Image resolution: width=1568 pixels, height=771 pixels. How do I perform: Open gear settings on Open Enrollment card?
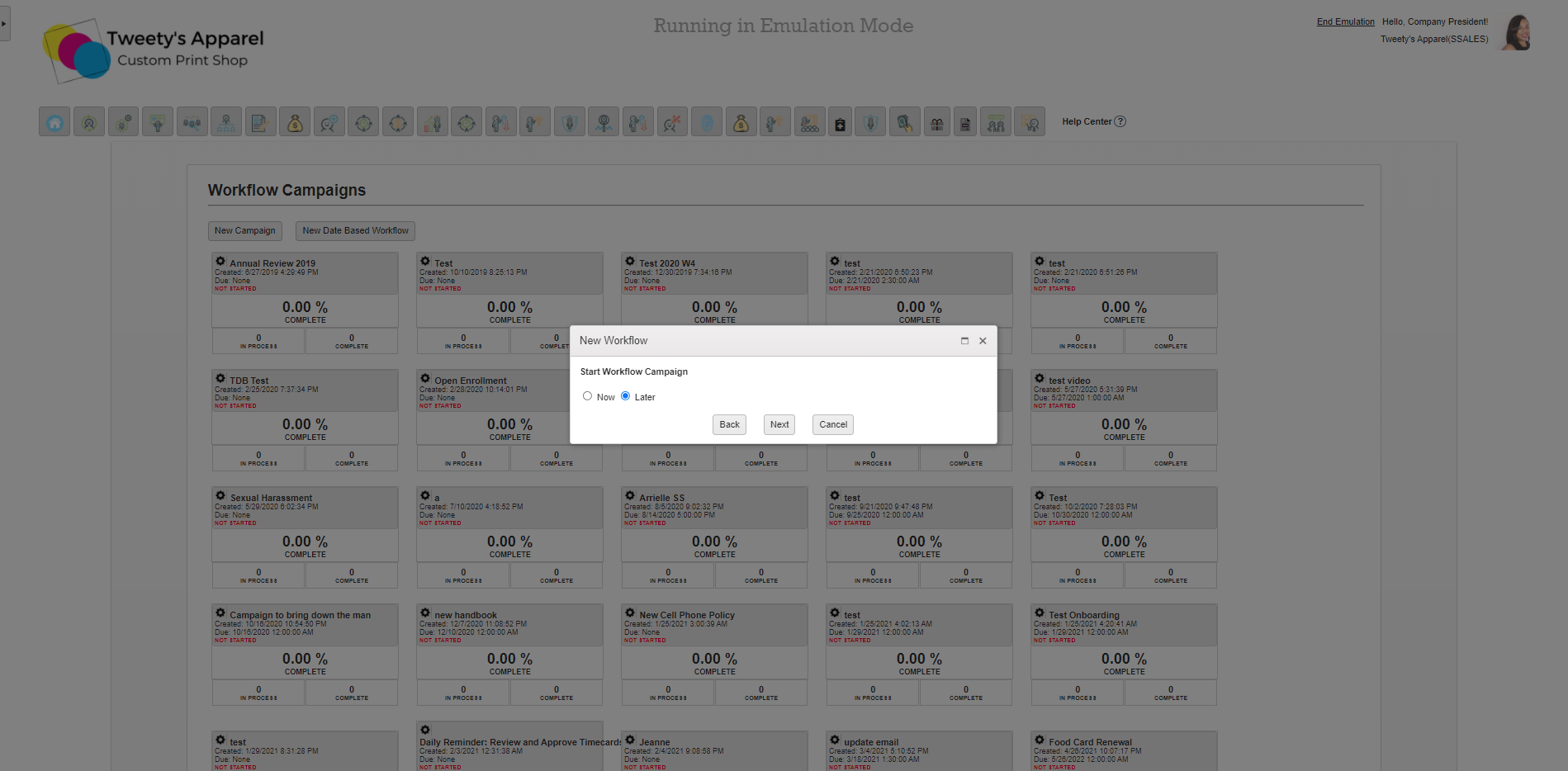425,378
